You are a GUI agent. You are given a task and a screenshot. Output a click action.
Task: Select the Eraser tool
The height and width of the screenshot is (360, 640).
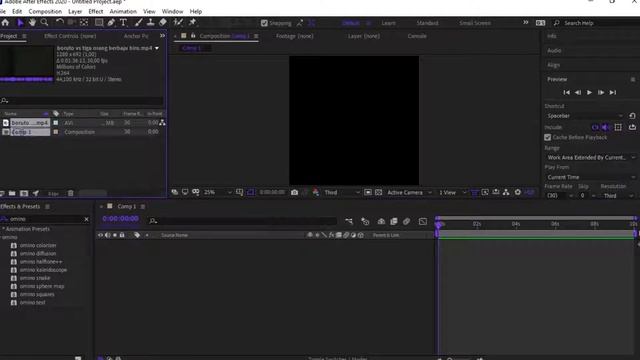click(x=163, y=22)
